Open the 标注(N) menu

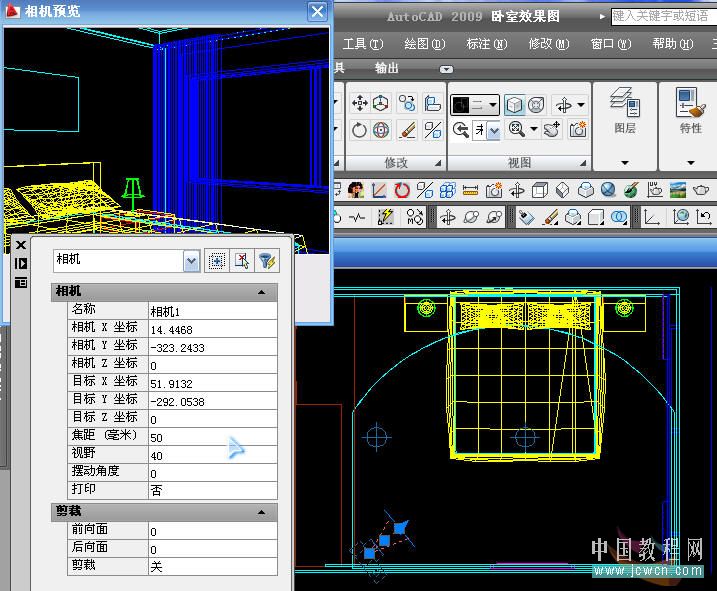(x=486, y=44)
